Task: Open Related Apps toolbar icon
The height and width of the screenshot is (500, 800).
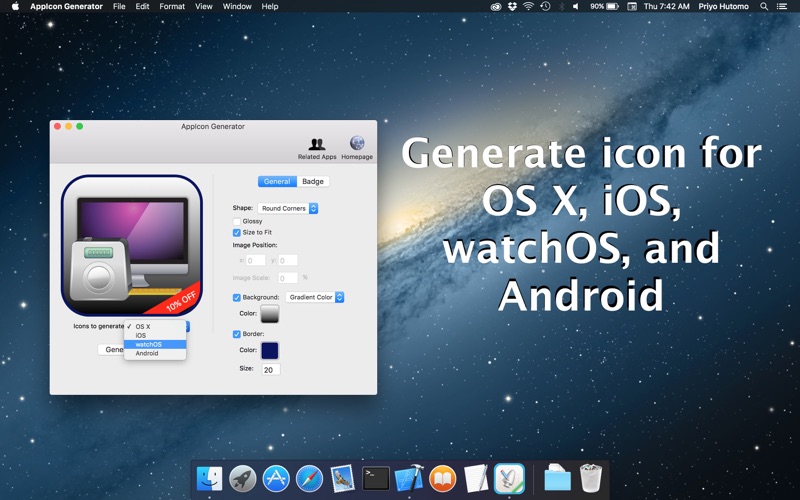Action: pos(317,144)
